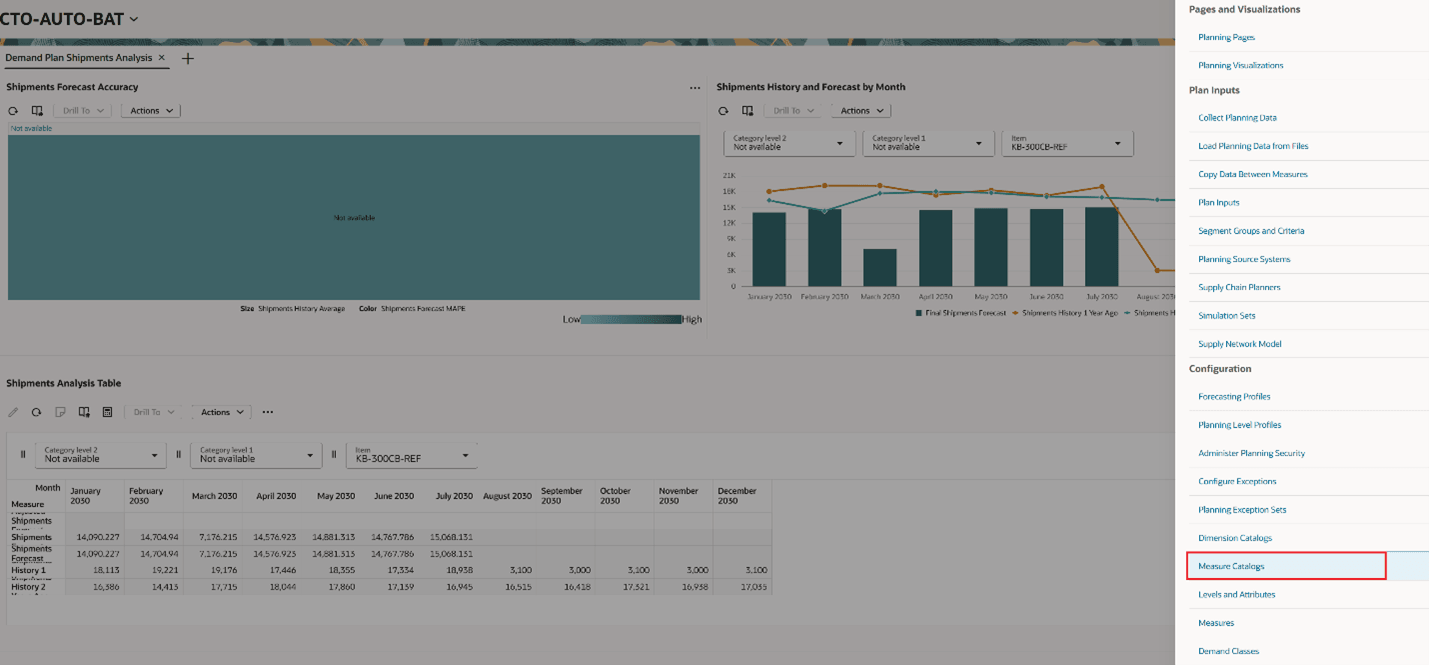The height and width of the screenshot is (665, 1429).
Task: Click the calculator icon in Shipments Analysis Table toolbar
Action: pos(106,411)
